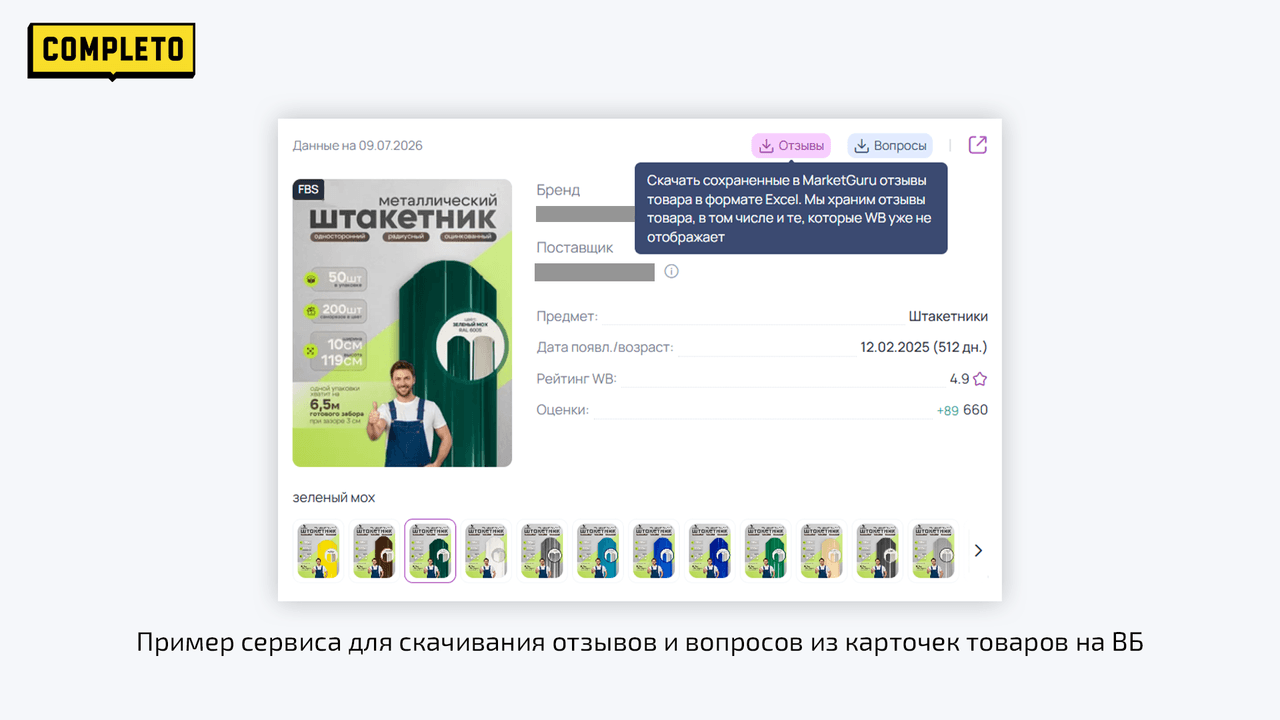Click the Completo logo
This screenshot has width=1280, height=720.
(x=111, y=50)
